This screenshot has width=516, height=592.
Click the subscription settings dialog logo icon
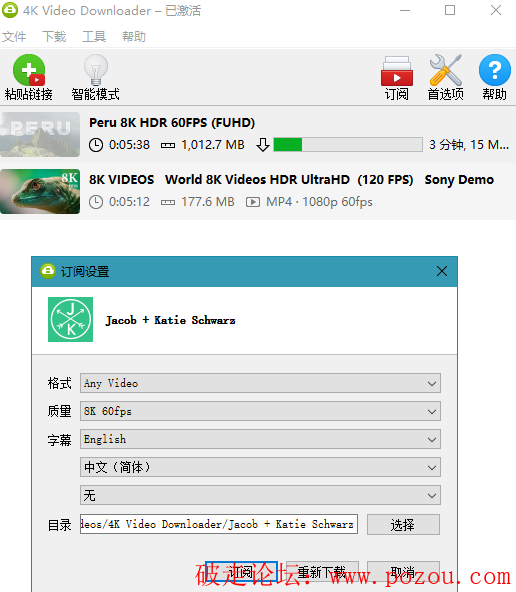coord(48,271)
